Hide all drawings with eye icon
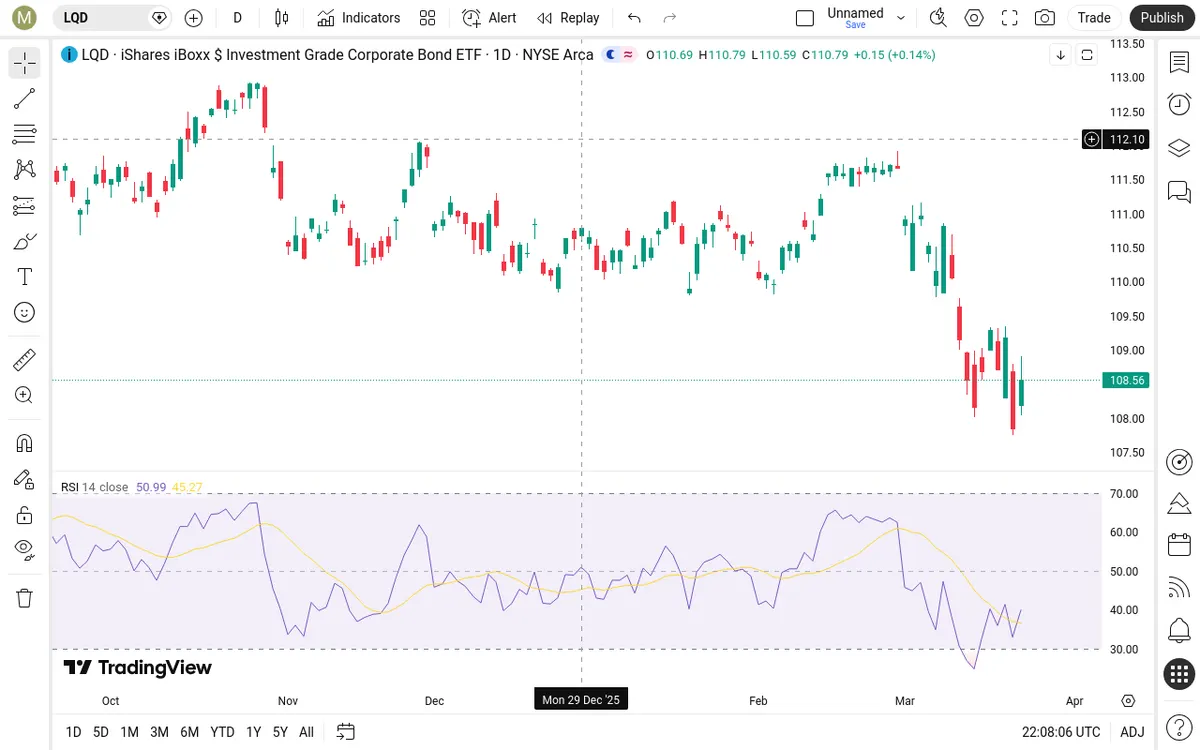 [25, 548]
